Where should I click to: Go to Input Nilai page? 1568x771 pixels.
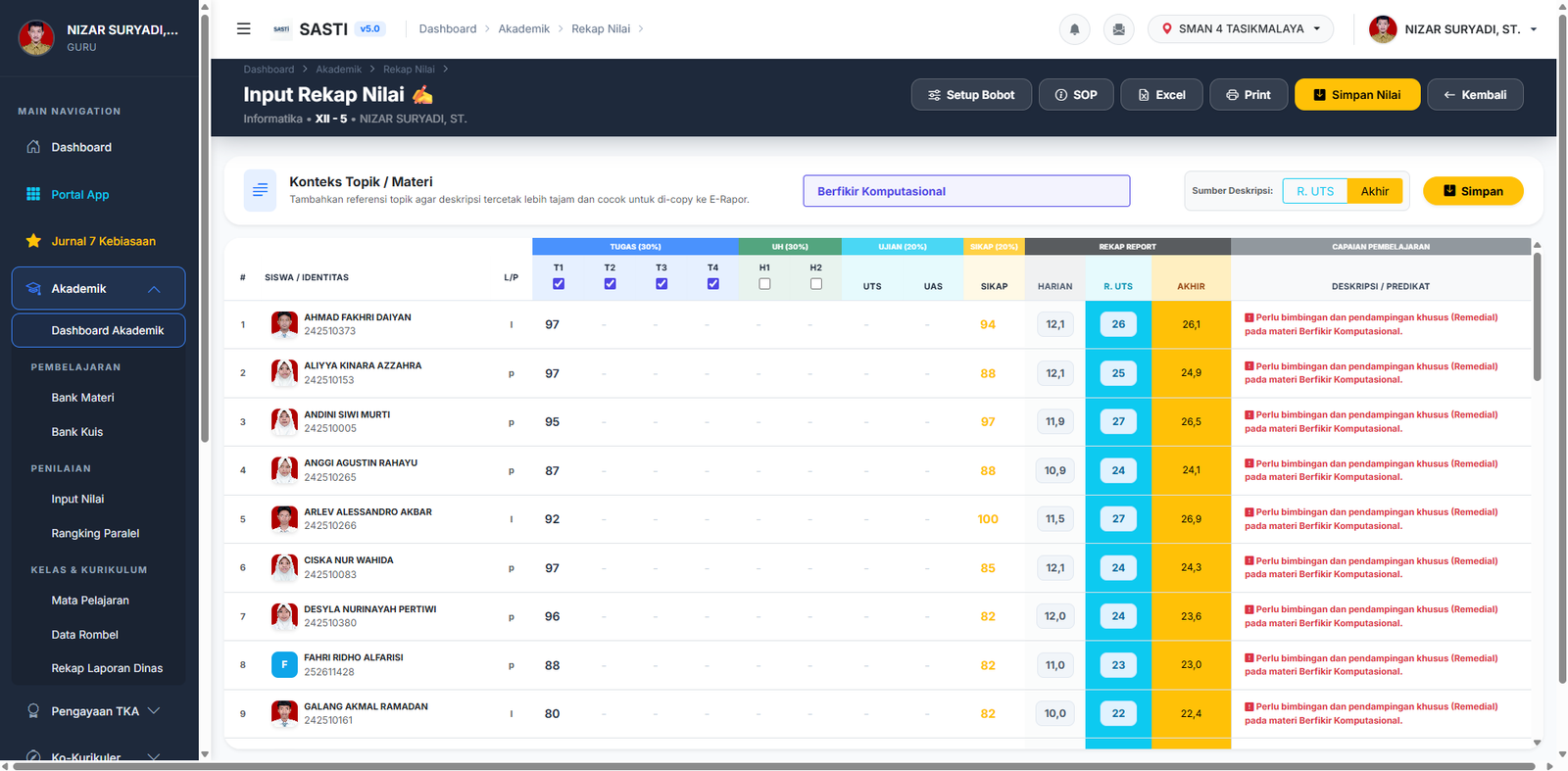77,500
